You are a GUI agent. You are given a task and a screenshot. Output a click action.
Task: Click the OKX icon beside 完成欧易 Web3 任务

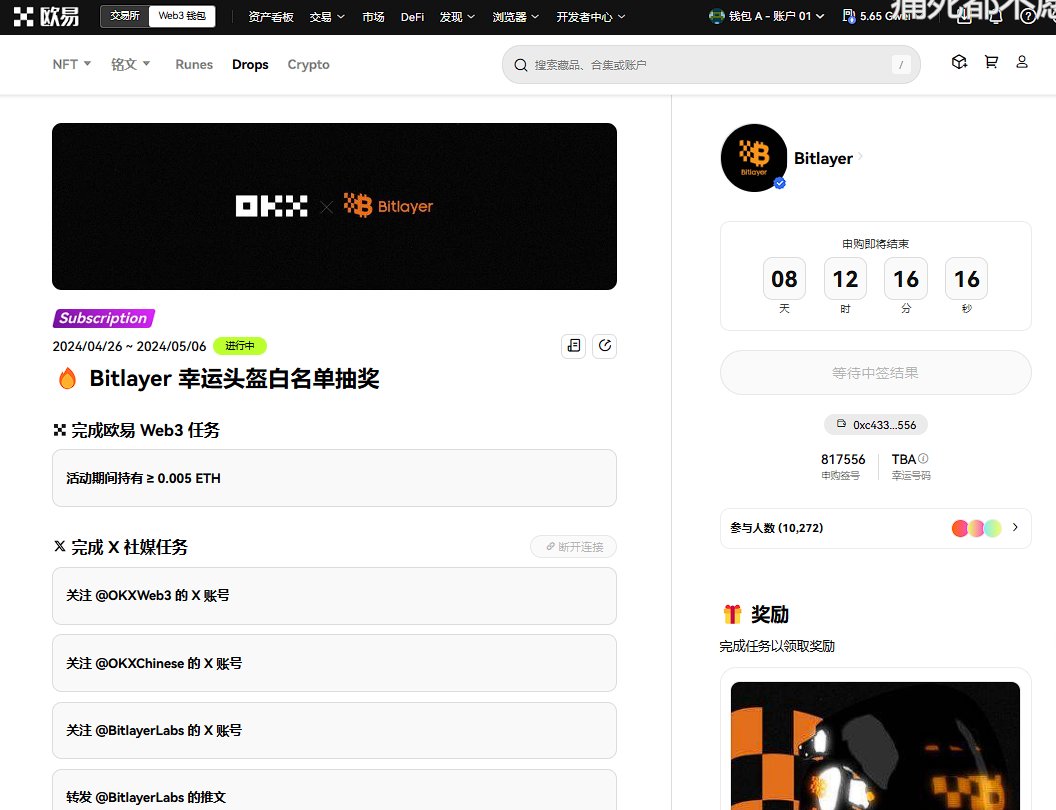point(60,430)
